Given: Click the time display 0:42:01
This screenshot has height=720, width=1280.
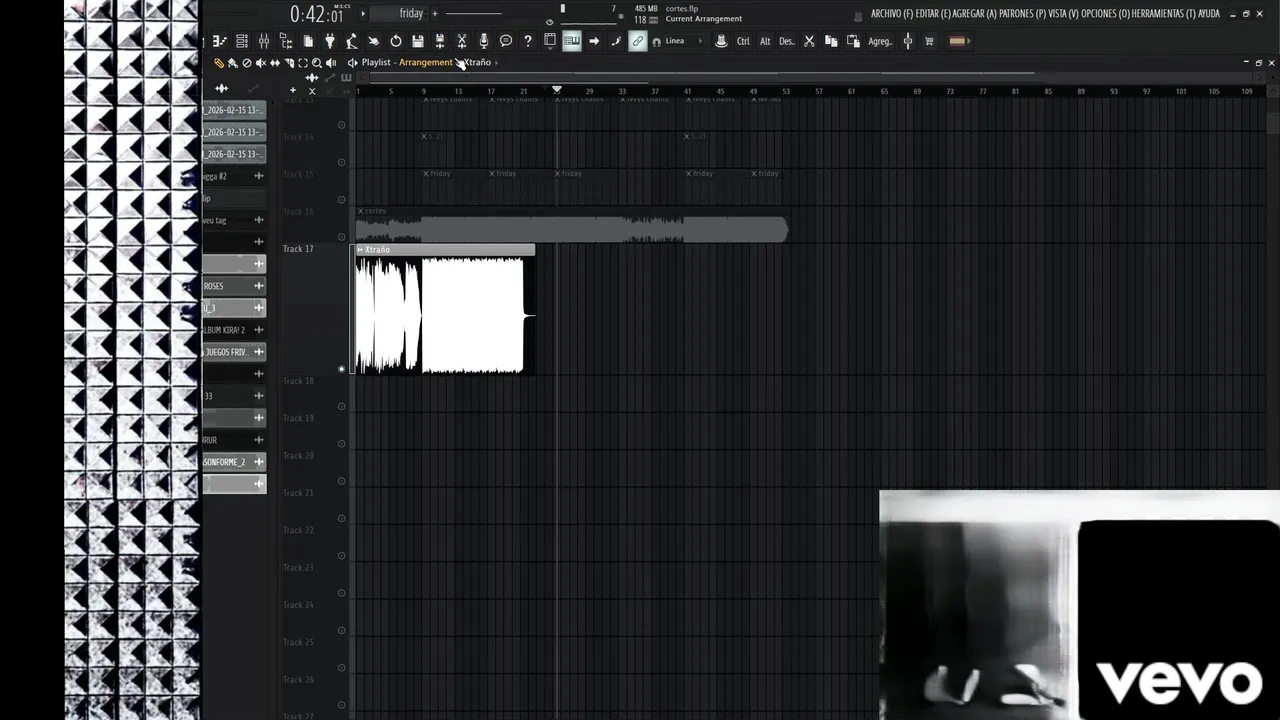Looking at the screenshot, I should pos(317,14).
